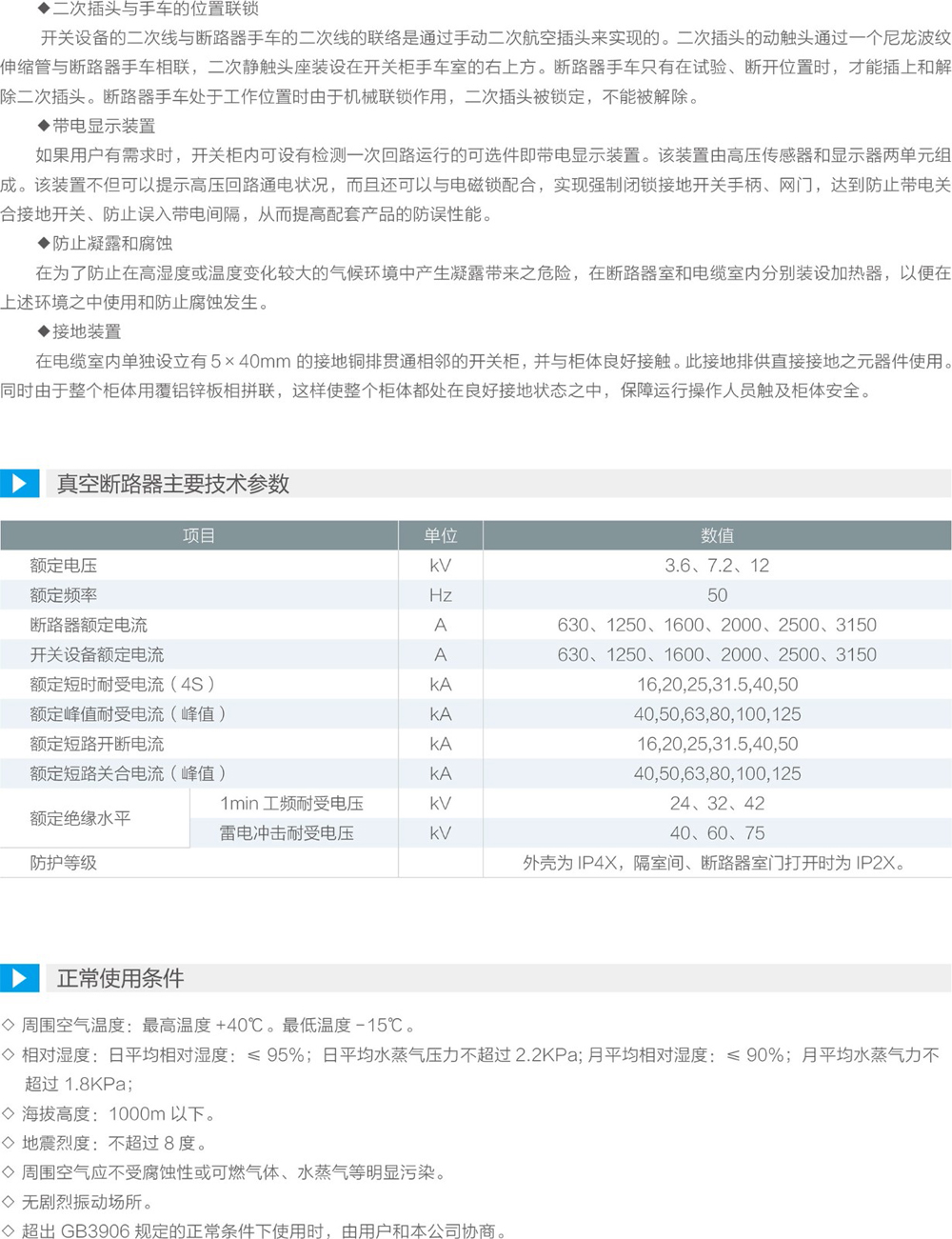This screenshot has width=952, height=1239.
Task: Click the diamond bullet before 二次插头与手车的位置联锁
Action: (x=43, y=10)
